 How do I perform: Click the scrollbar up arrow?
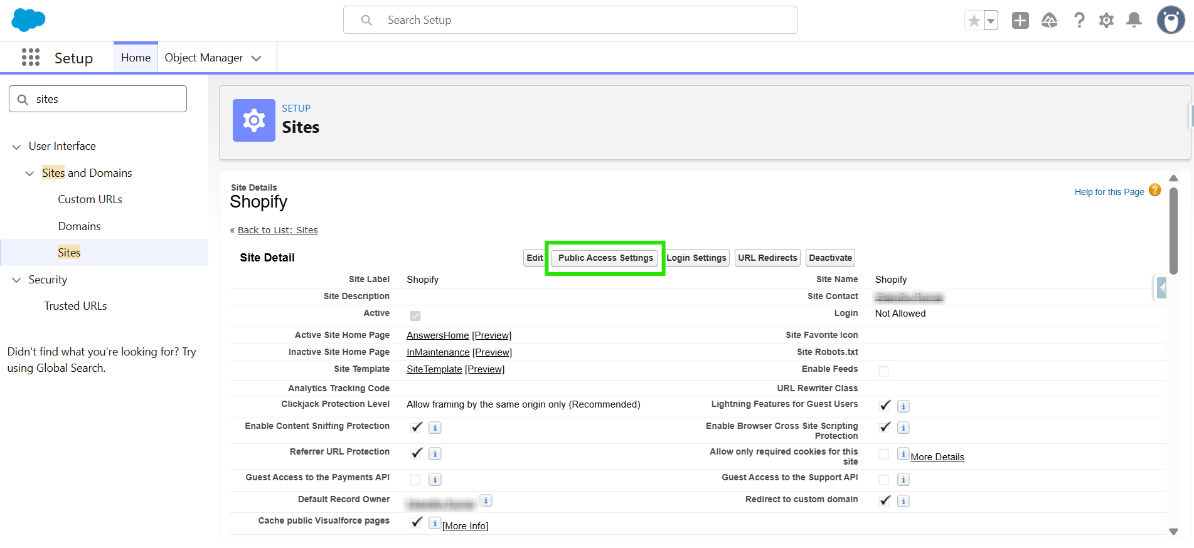1173,177
